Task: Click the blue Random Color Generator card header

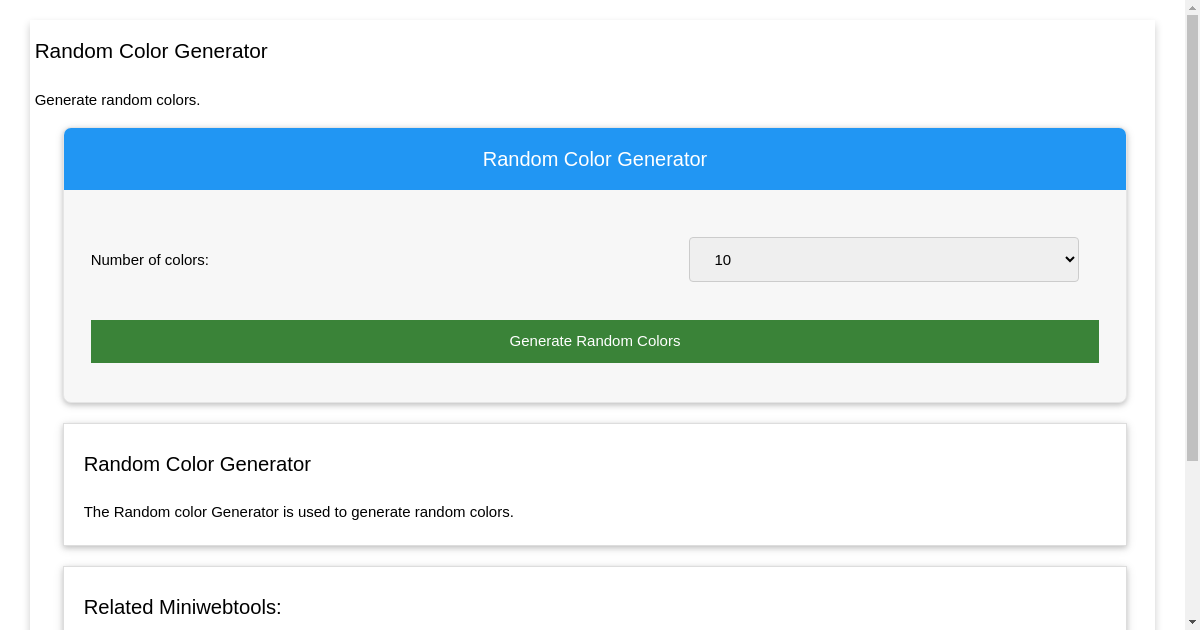Action: tap(595, 159)
